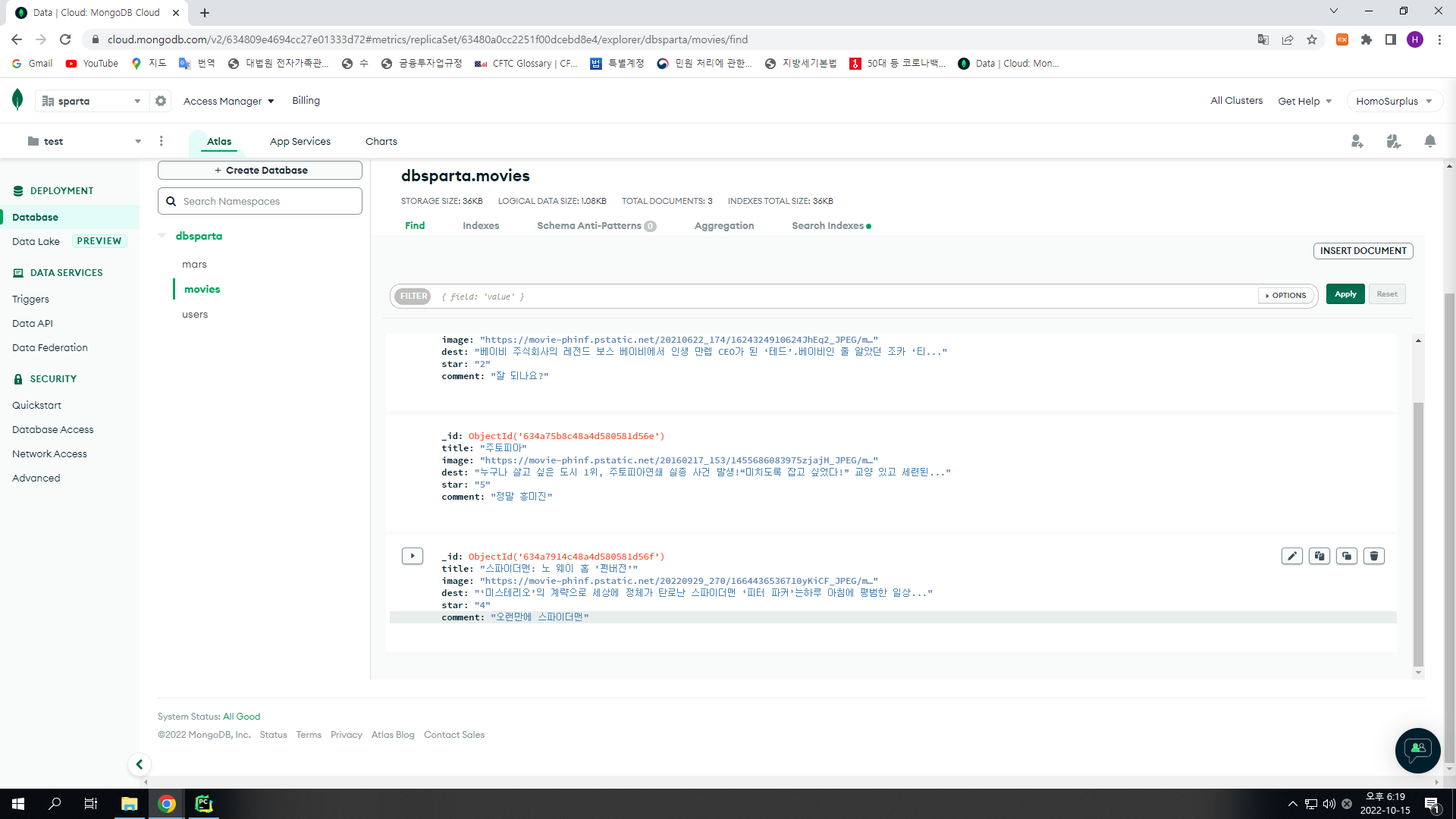Open the test project dropdown
The height and width of the screenshot is (819, 1456).
coord(84,141)
